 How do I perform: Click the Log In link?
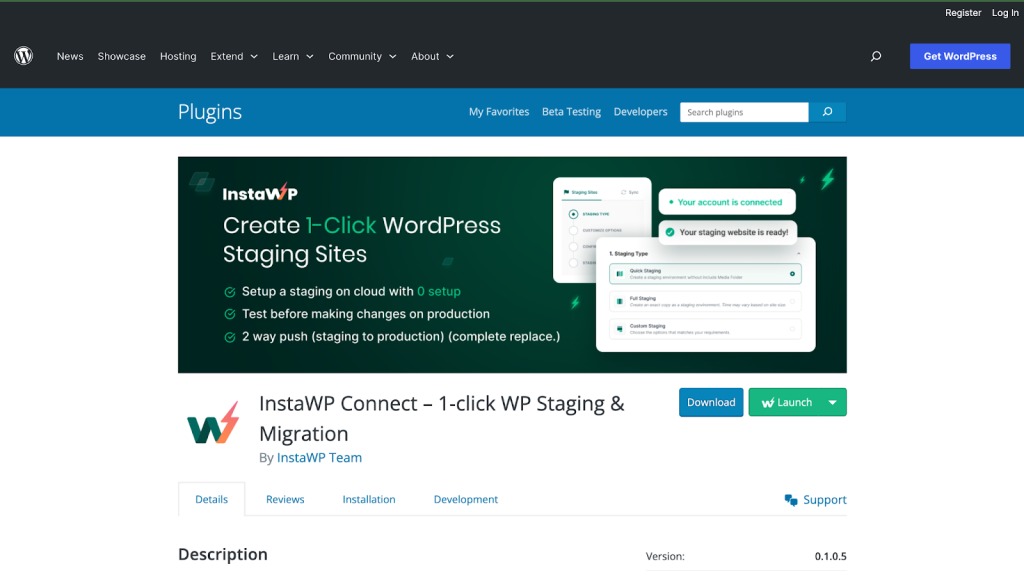click(1004, 12)
